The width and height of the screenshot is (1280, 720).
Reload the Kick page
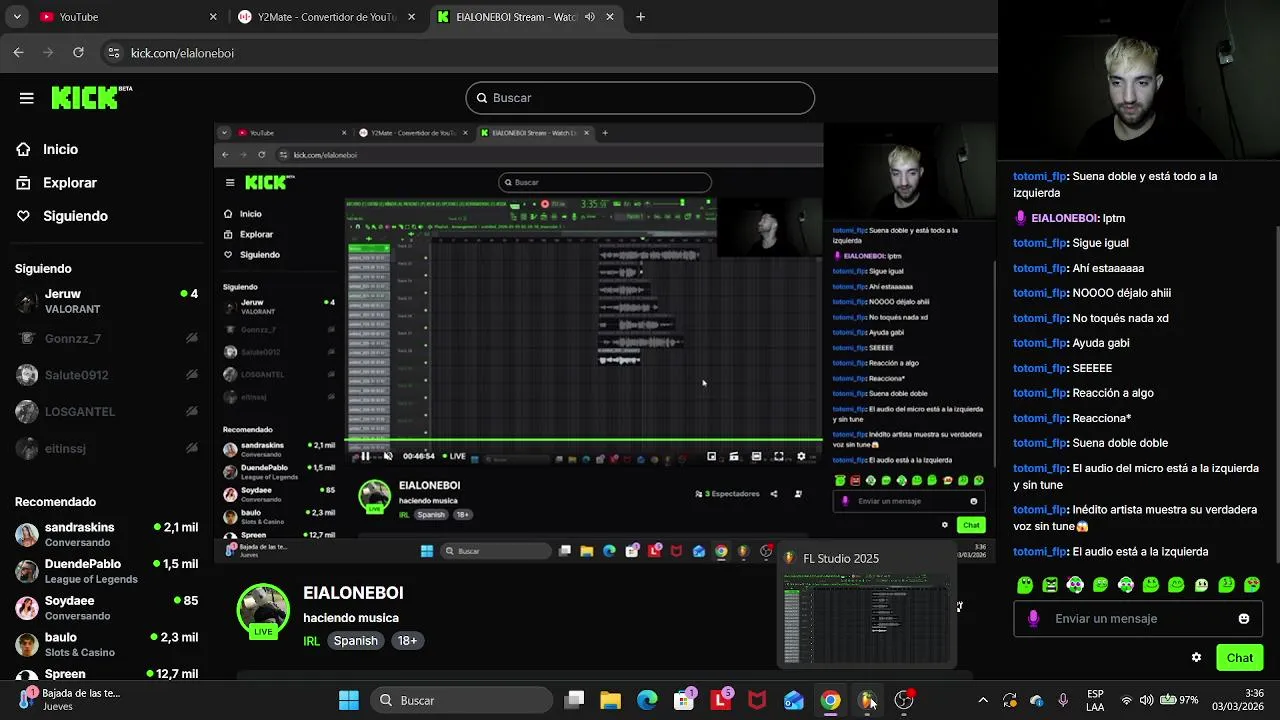click(x=79, y=53)
